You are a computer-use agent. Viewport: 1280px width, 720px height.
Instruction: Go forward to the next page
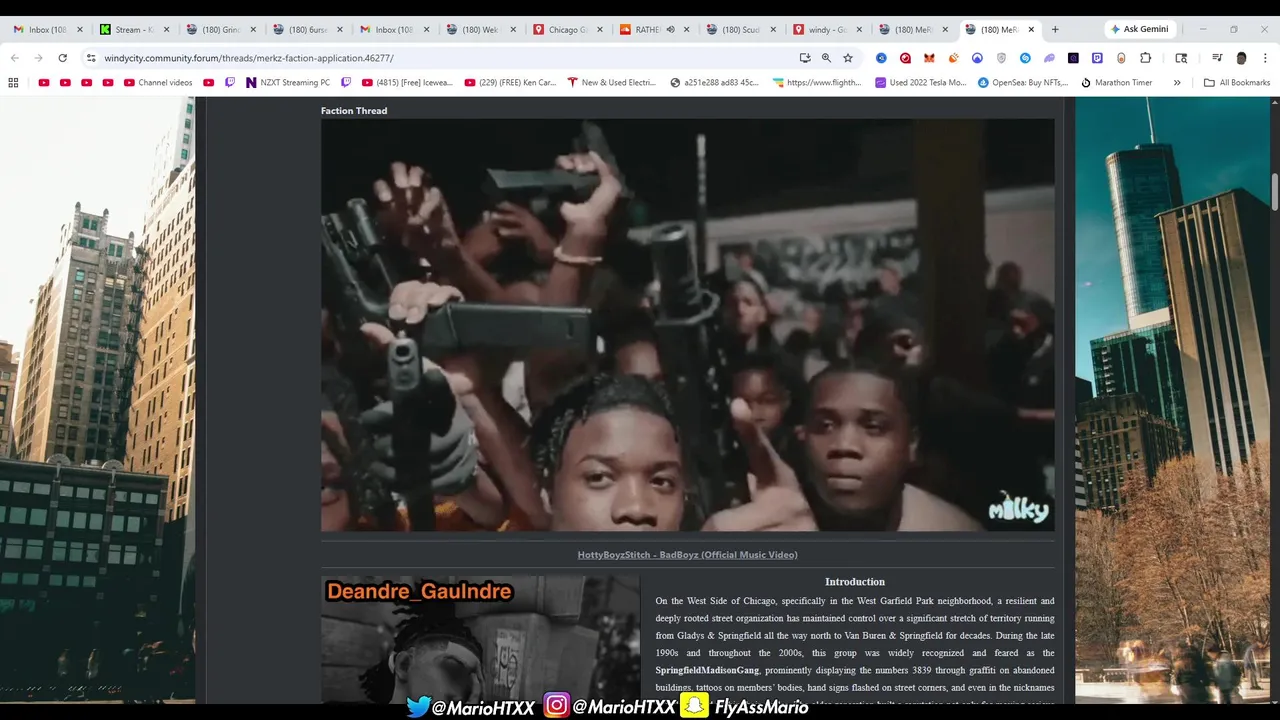pyautogui.click(x=38, y=58)
